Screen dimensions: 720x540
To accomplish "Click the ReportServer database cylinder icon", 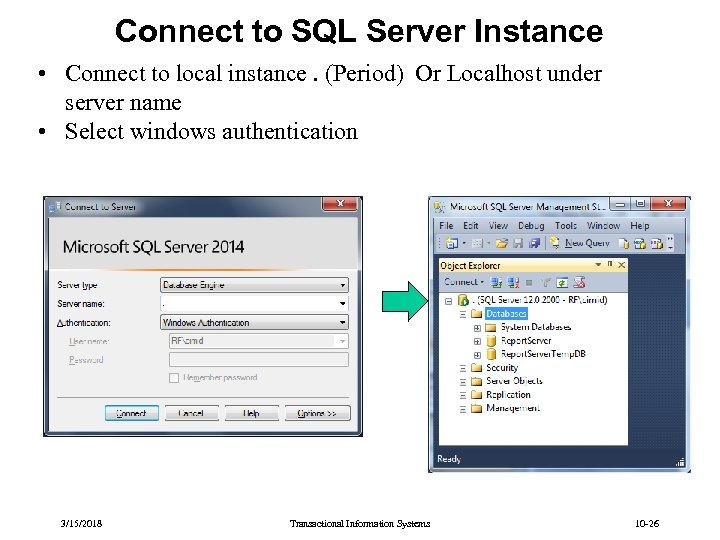I will click(x=491, y=341).
